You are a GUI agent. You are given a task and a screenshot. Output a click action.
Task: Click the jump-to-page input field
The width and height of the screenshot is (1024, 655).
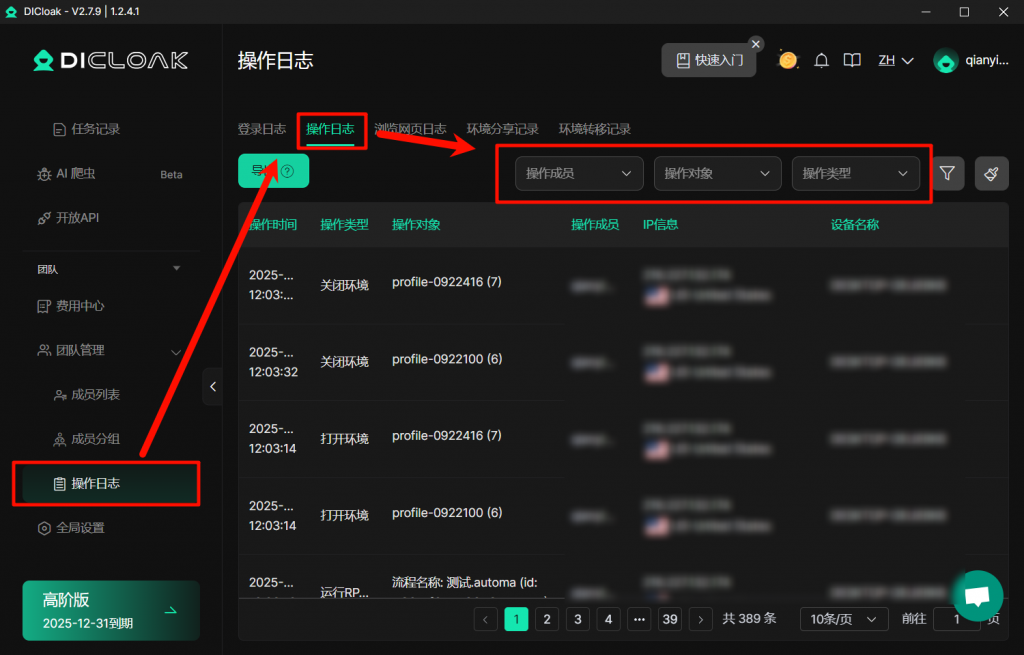point(958,619)
